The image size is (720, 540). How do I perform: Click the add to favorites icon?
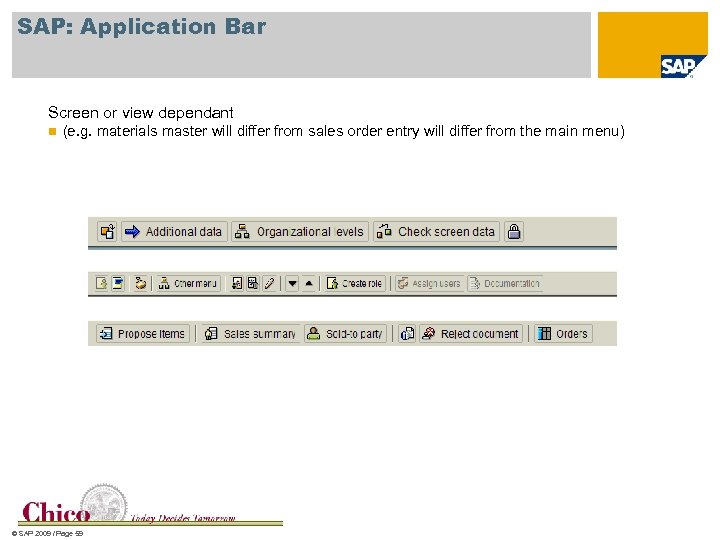[x=236, y=283]
